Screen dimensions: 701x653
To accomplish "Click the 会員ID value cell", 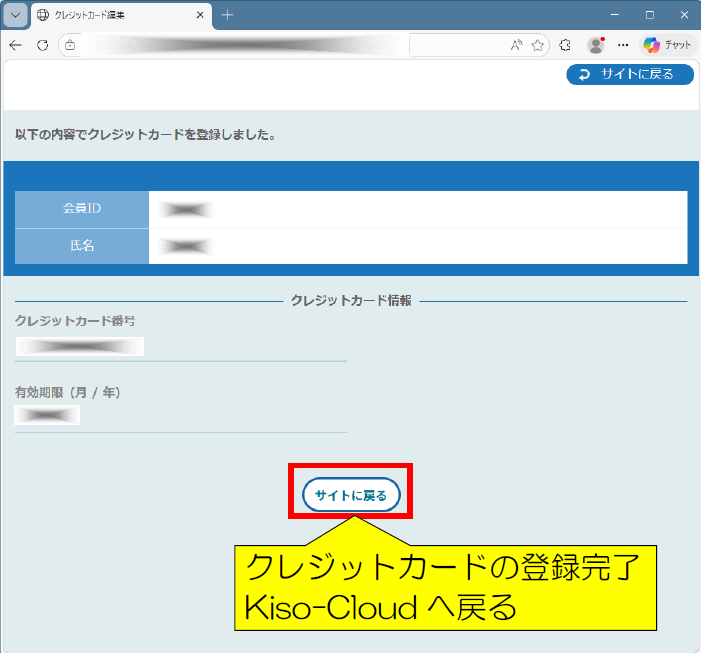I will tap(417, 209).
